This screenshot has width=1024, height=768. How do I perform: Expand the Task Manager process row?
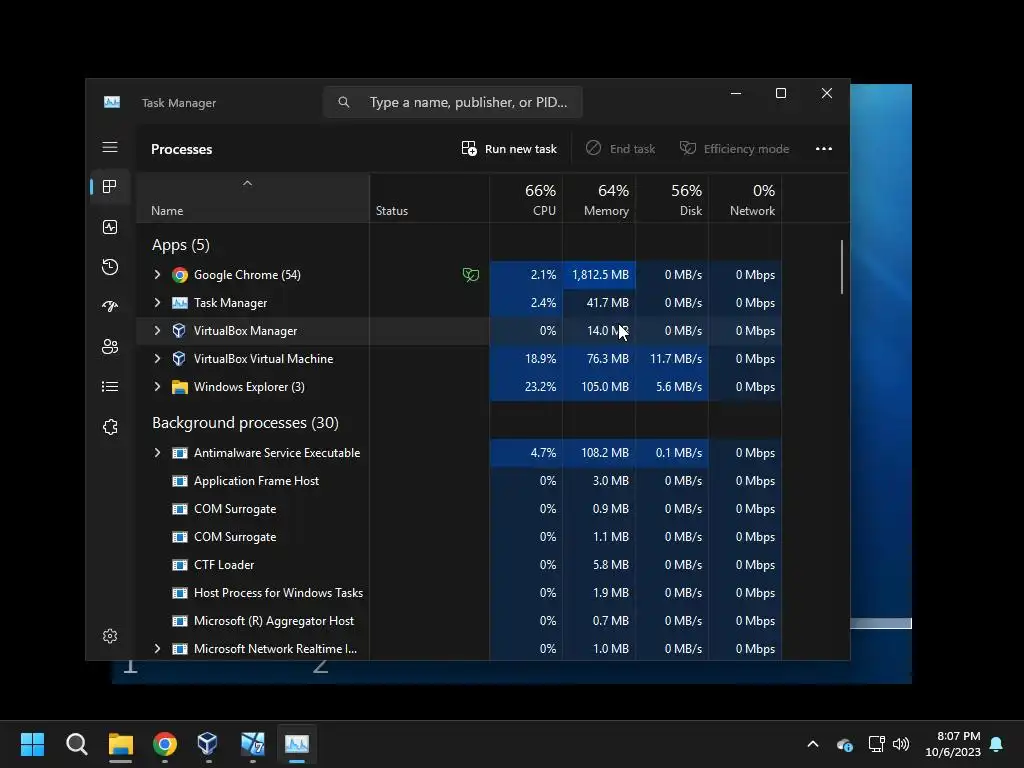[x=157, y=302]
